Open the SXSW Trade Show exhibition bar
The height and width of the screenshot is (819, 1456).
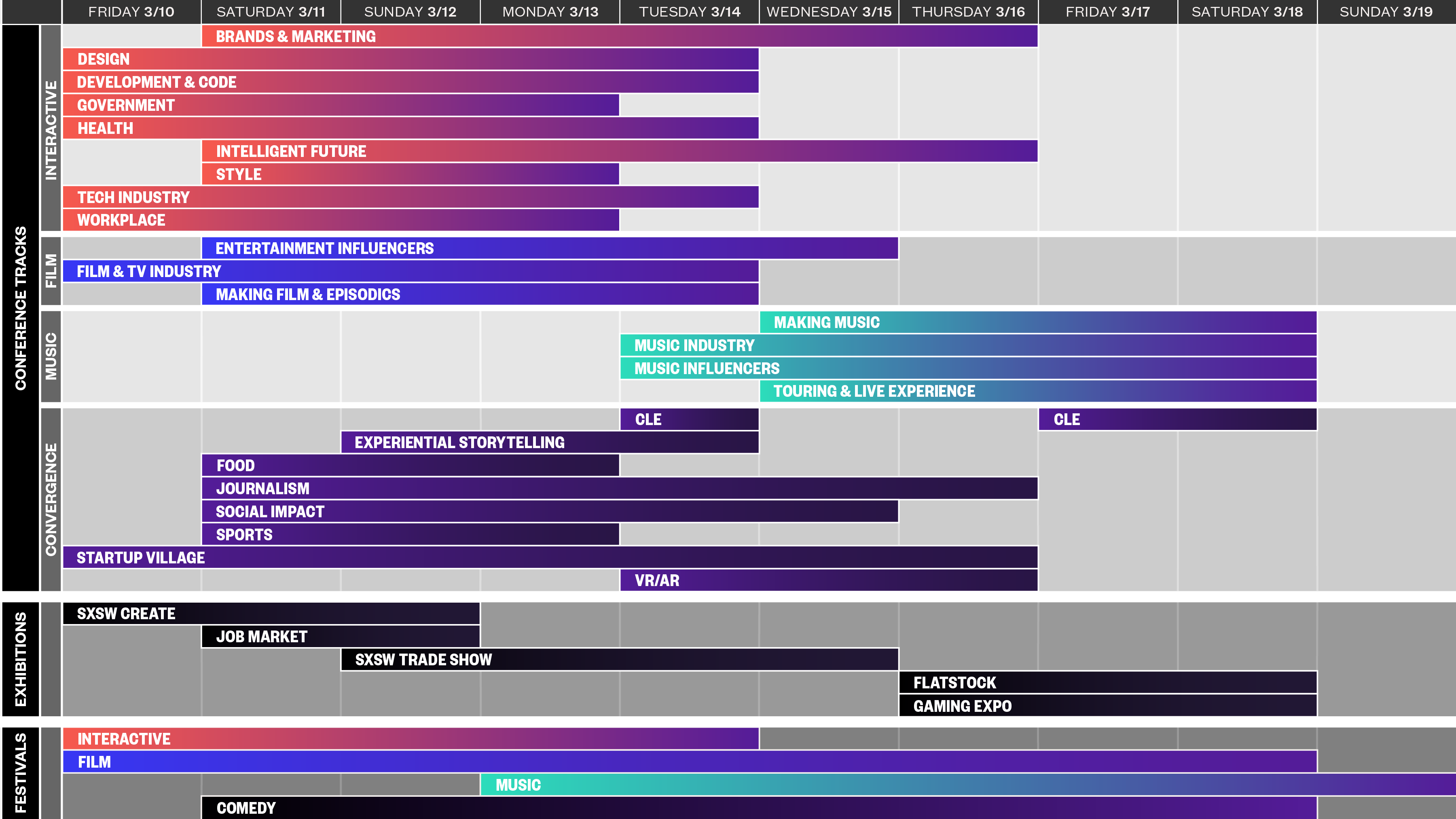pyautogui.click(x=619, y=660)
